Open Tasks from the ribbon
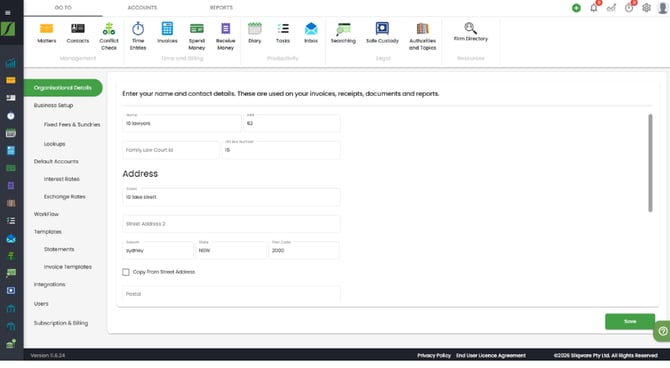The height and width of the screenshot is (368, 670). coord(282,33)
